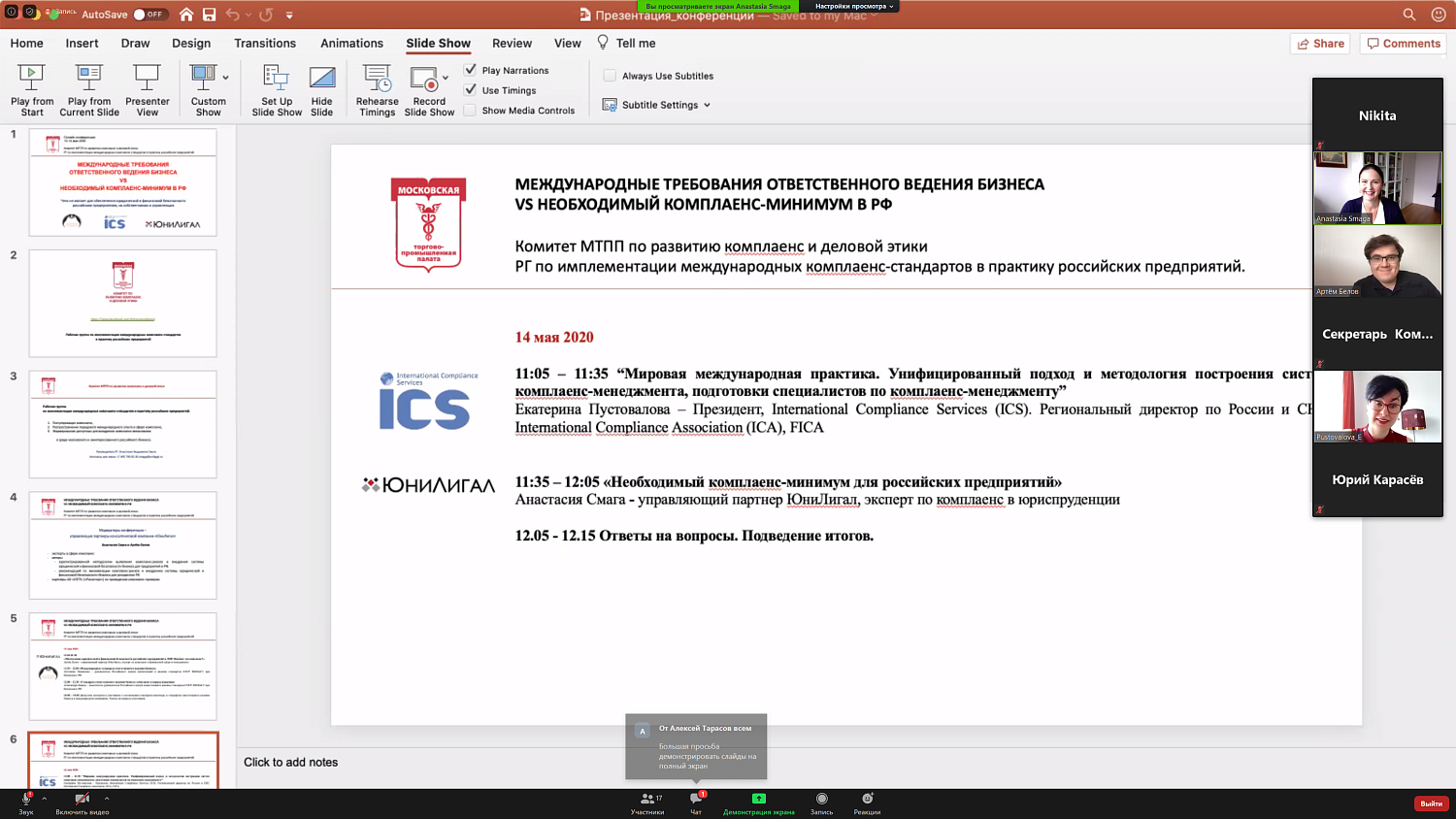Open the Zoom Чат chat icon
This screenshot has width=1456, height=819.
click(x=696, y=799)
